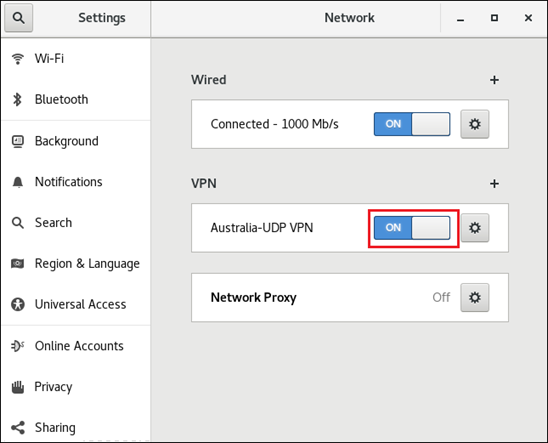This screenshot has width=548, height=443.
Task: Add a new VPN with plus icon
Action: (494, 183)
